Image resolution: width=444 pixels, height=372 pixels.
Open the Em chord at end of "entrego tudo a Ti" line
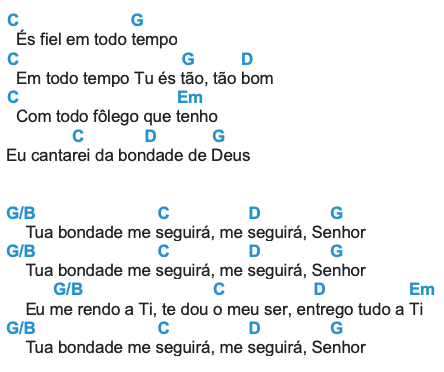pyautogui.click(x=422, y=289)
